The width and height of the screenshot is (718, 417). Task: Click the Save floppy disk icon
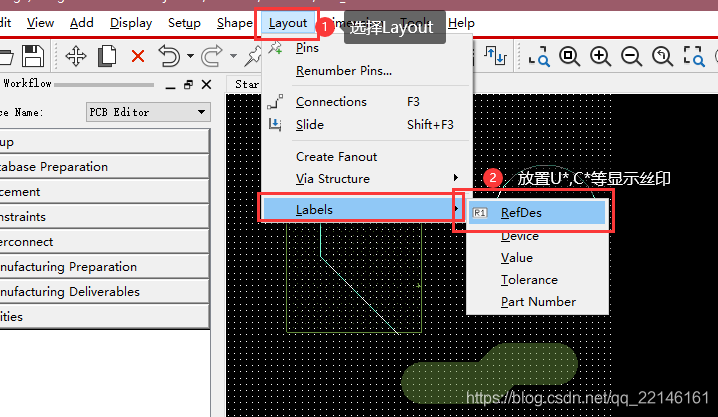coord(32,57)
